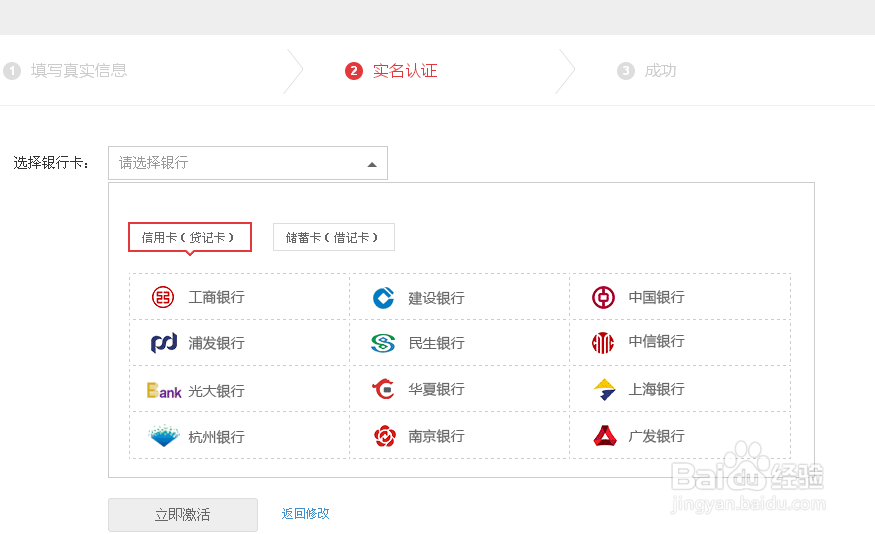Click the 浦发银行 logo icon
This screenshot has width=875, height=534.
164,343
